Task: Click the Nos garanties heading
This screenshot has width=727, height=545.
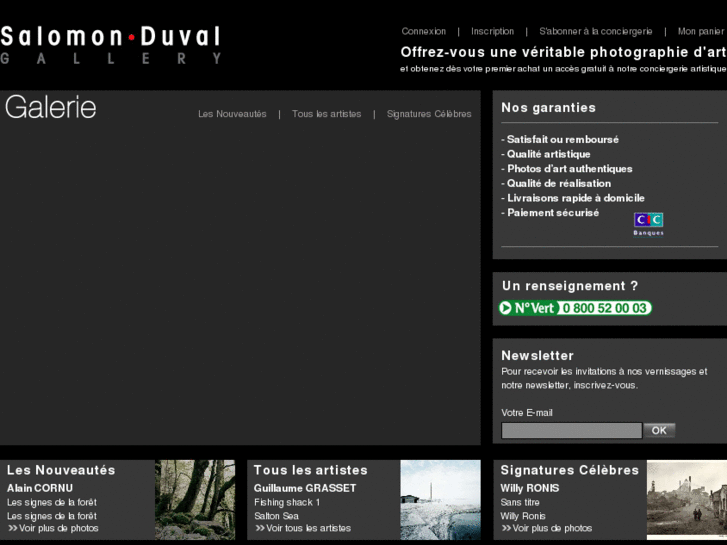Action: [x=548, y=108]
